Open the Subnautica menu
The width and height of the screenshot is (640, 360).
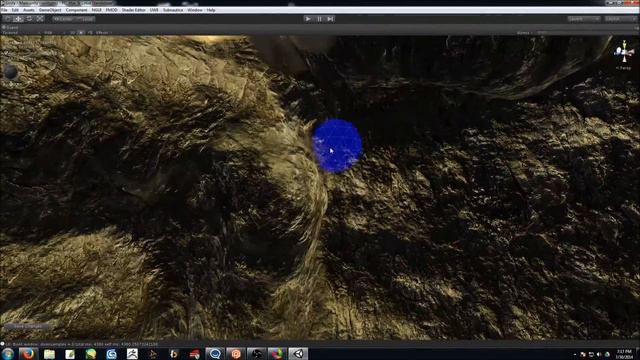point(173,10)
